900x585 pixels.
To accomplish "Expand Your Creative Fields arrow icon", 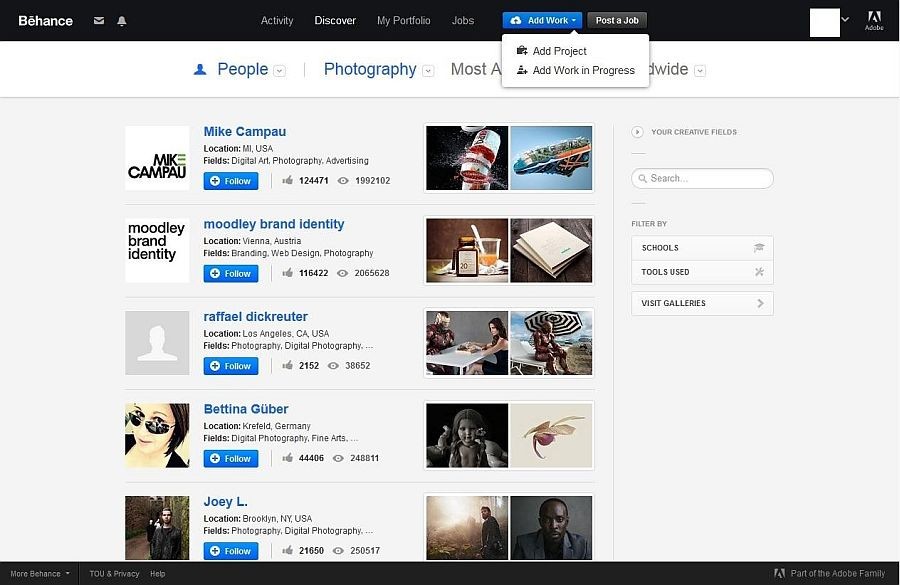I will coord(637,132).
